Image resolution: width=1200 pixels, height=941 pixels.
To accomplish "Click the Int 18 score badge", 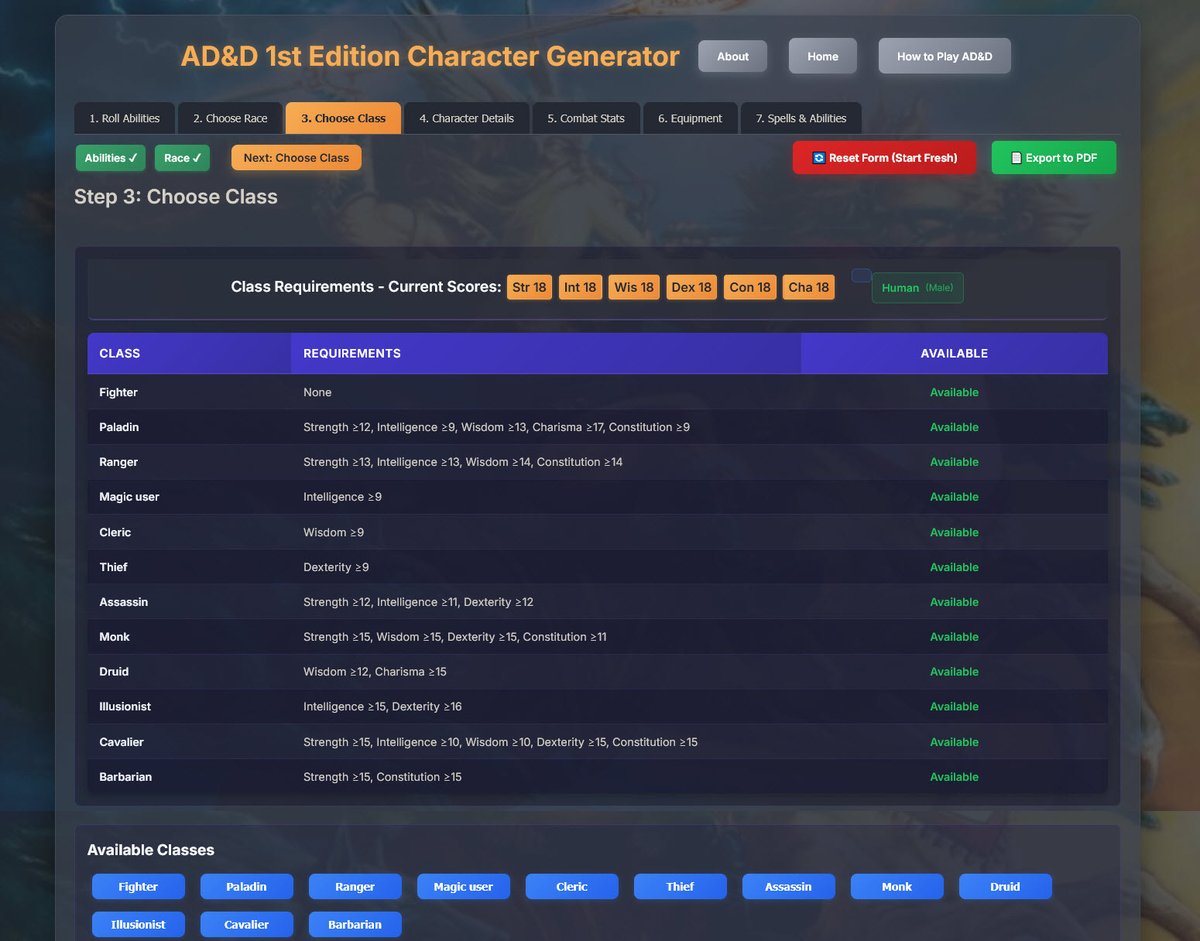I will pyautogui.click(x=580, y=287).
